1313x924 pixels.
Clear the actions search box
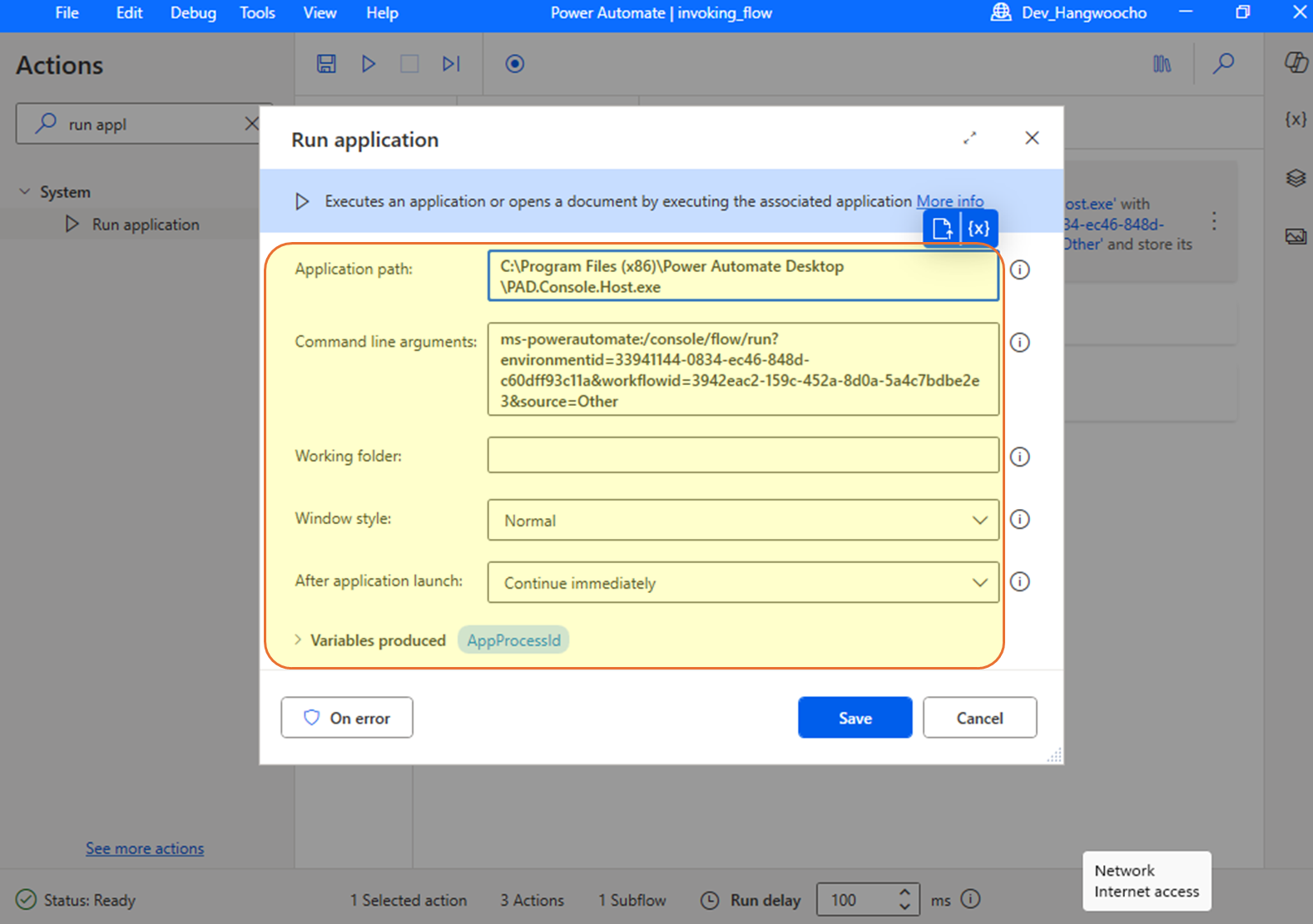(251, 124)
